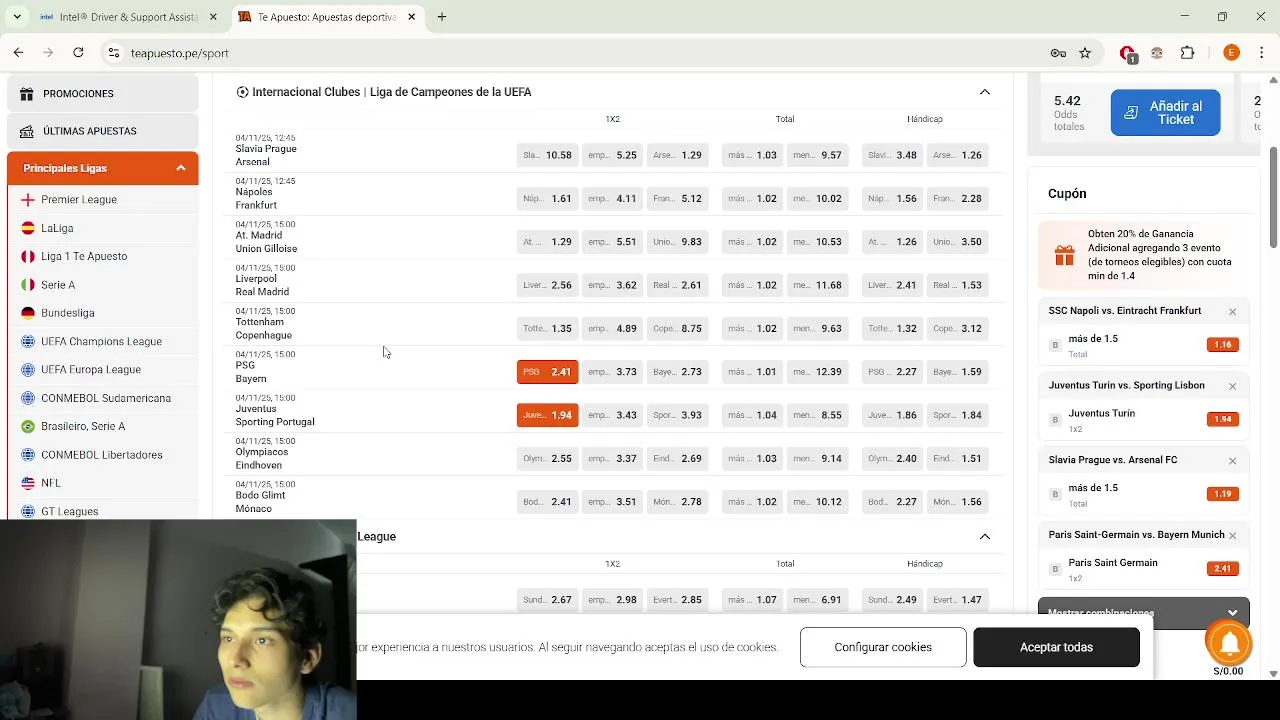
Task: Click Aceptar todas cookies button
Action: coord(1056,647)
